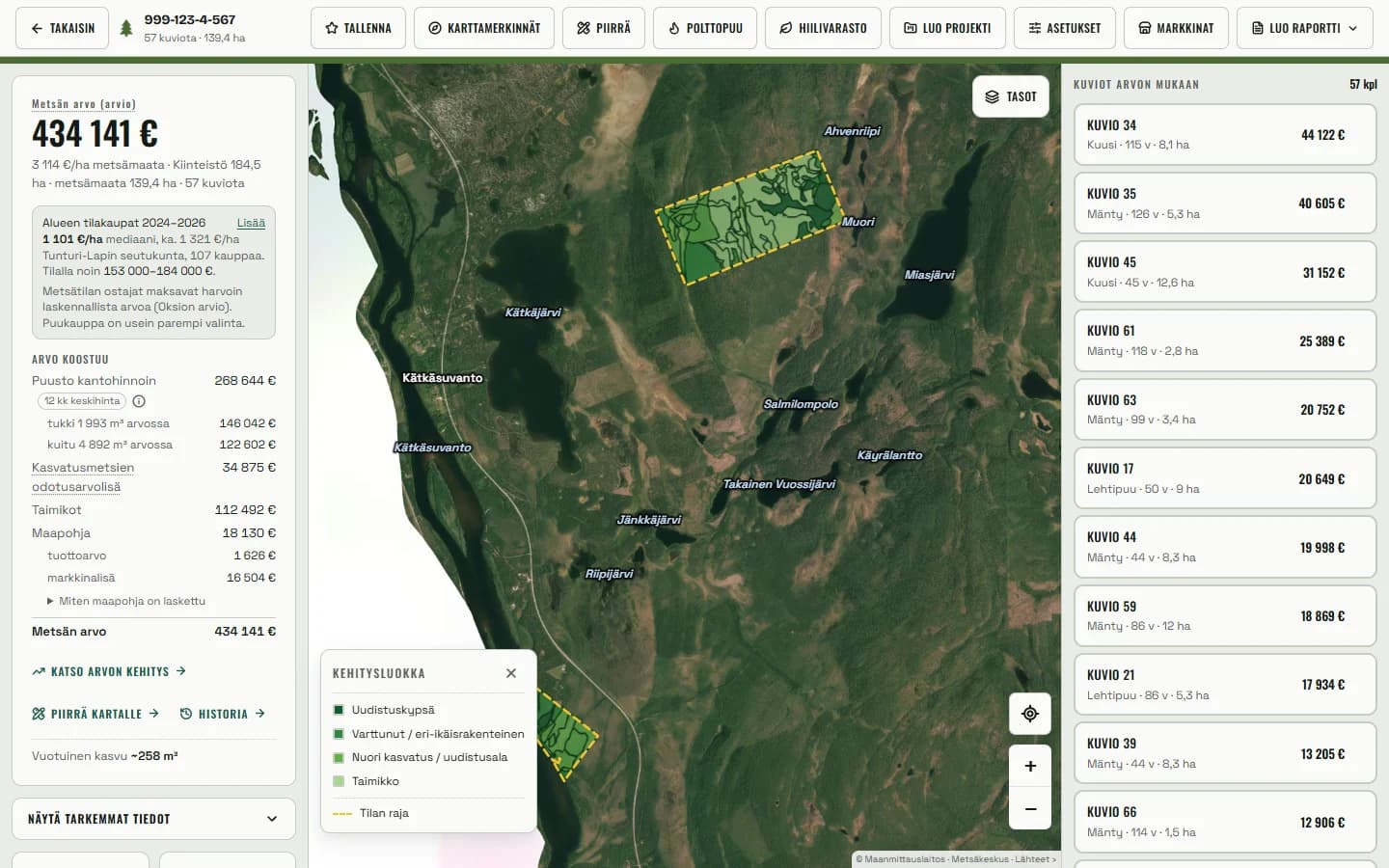Open Hiilivarasto carbon storage
The height and width of the screenshot is (868, 1389).
click(x=823, y=28)
